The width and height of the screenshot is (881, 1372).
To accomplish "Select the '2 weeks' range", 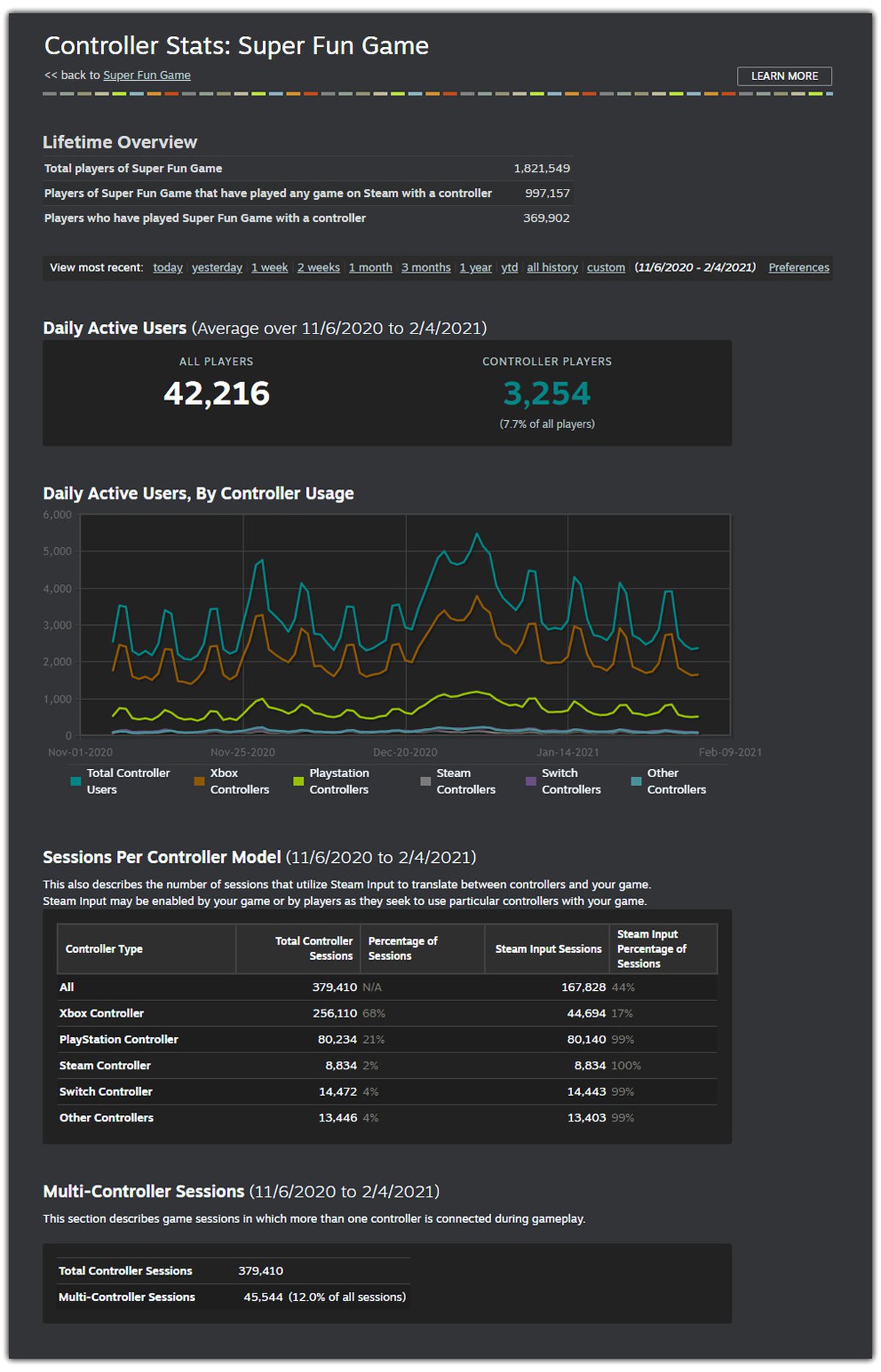I will 319,267.
